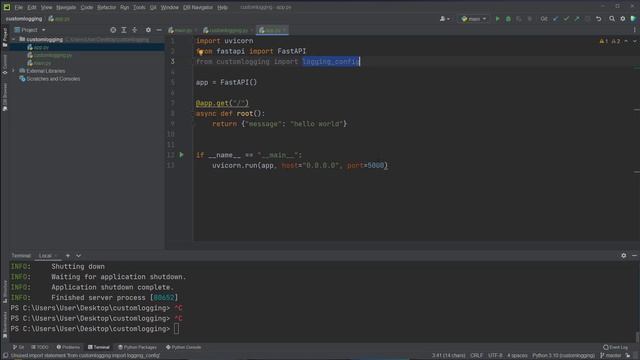Open the DB Navigator menu
This screenshot has height=360, width=640.
point(198,7)
